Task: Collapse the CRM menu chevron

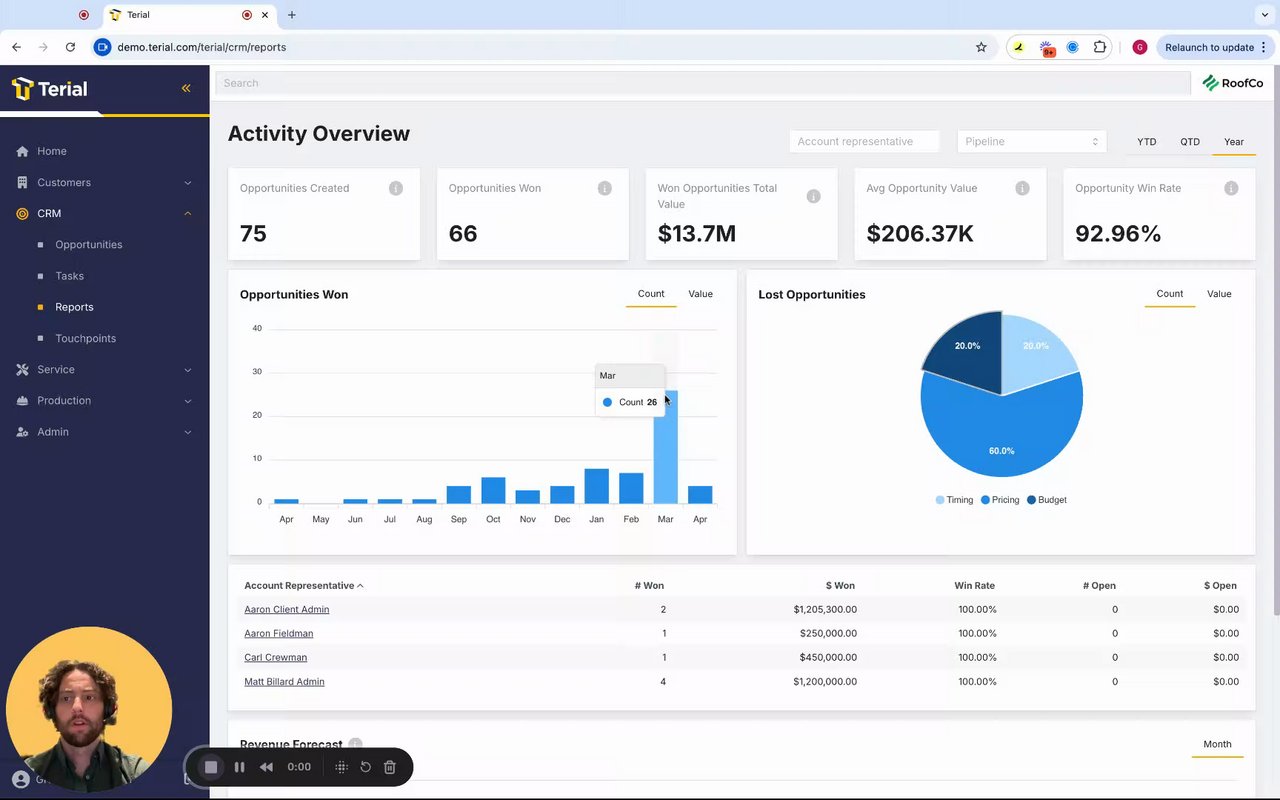Action: click(188, 213)
